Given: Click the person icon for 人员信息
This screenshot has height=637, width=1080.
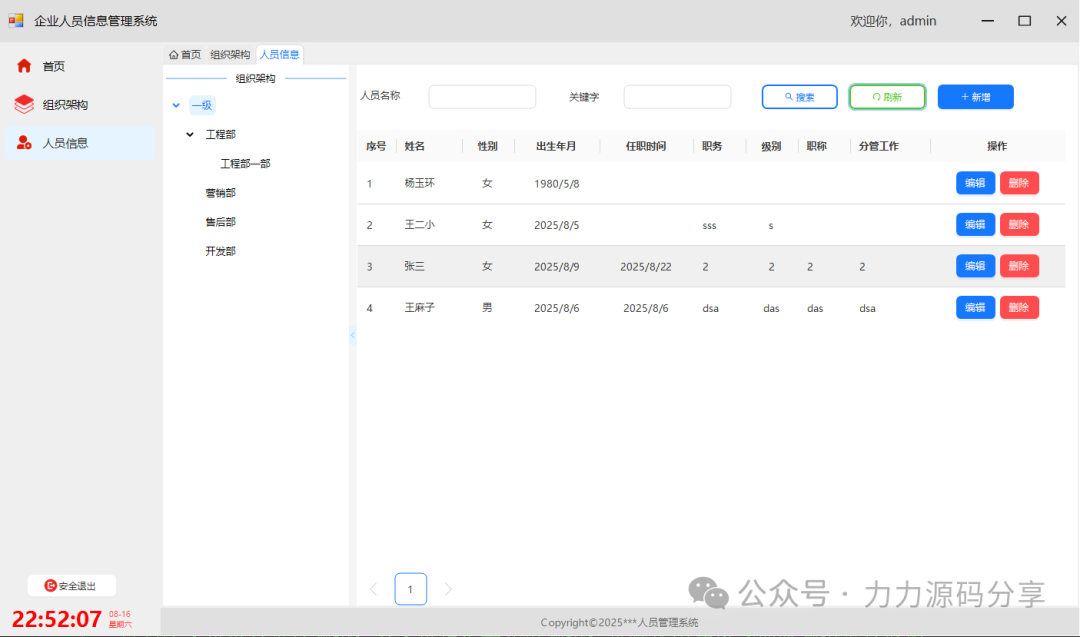Looking at the screenshot, I should (x=24, y=143).
